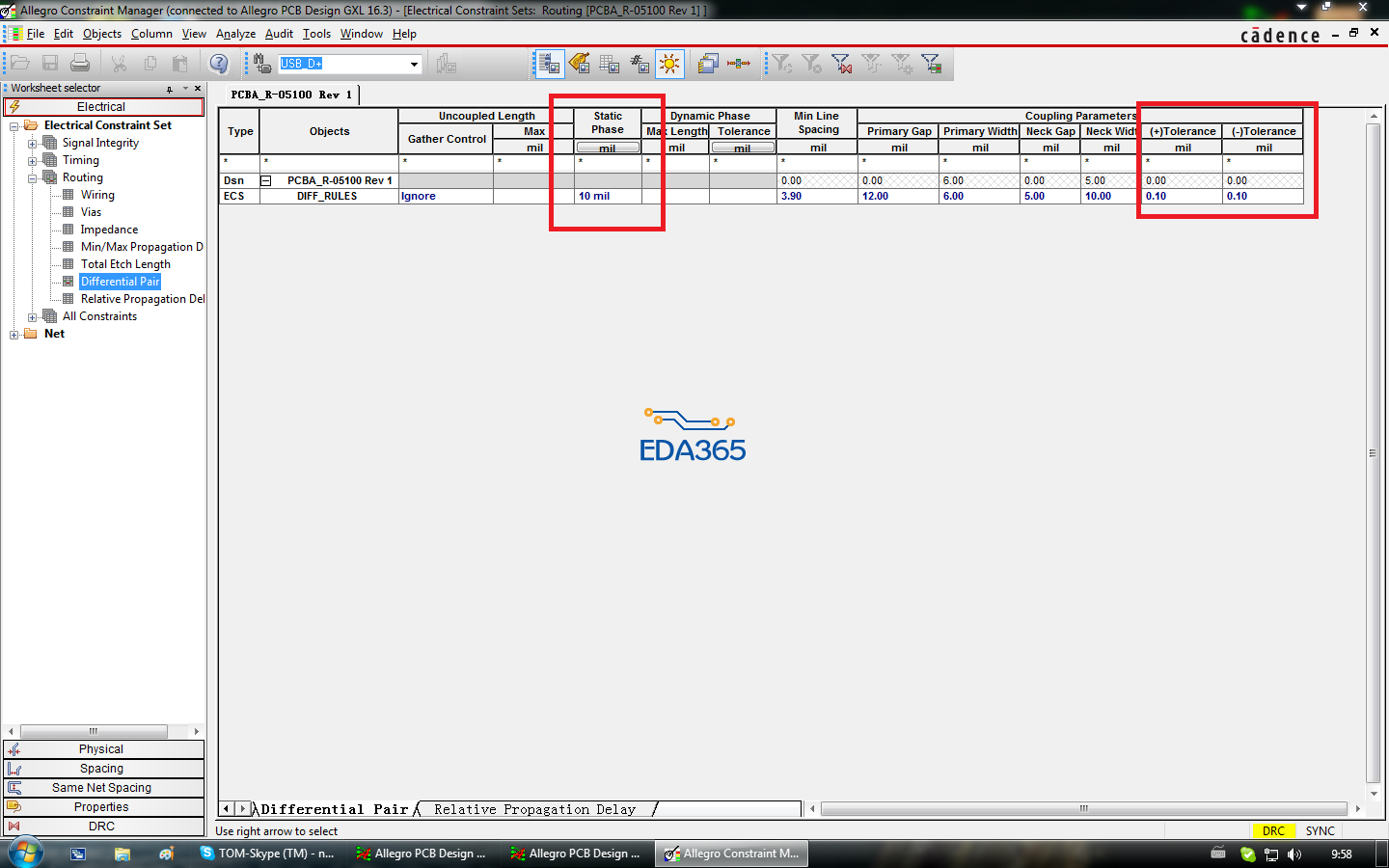The image size is (1389, 868).
Task: Click the find-object icon beside the USB_D+ box
Action: click(x=261, y=64)
